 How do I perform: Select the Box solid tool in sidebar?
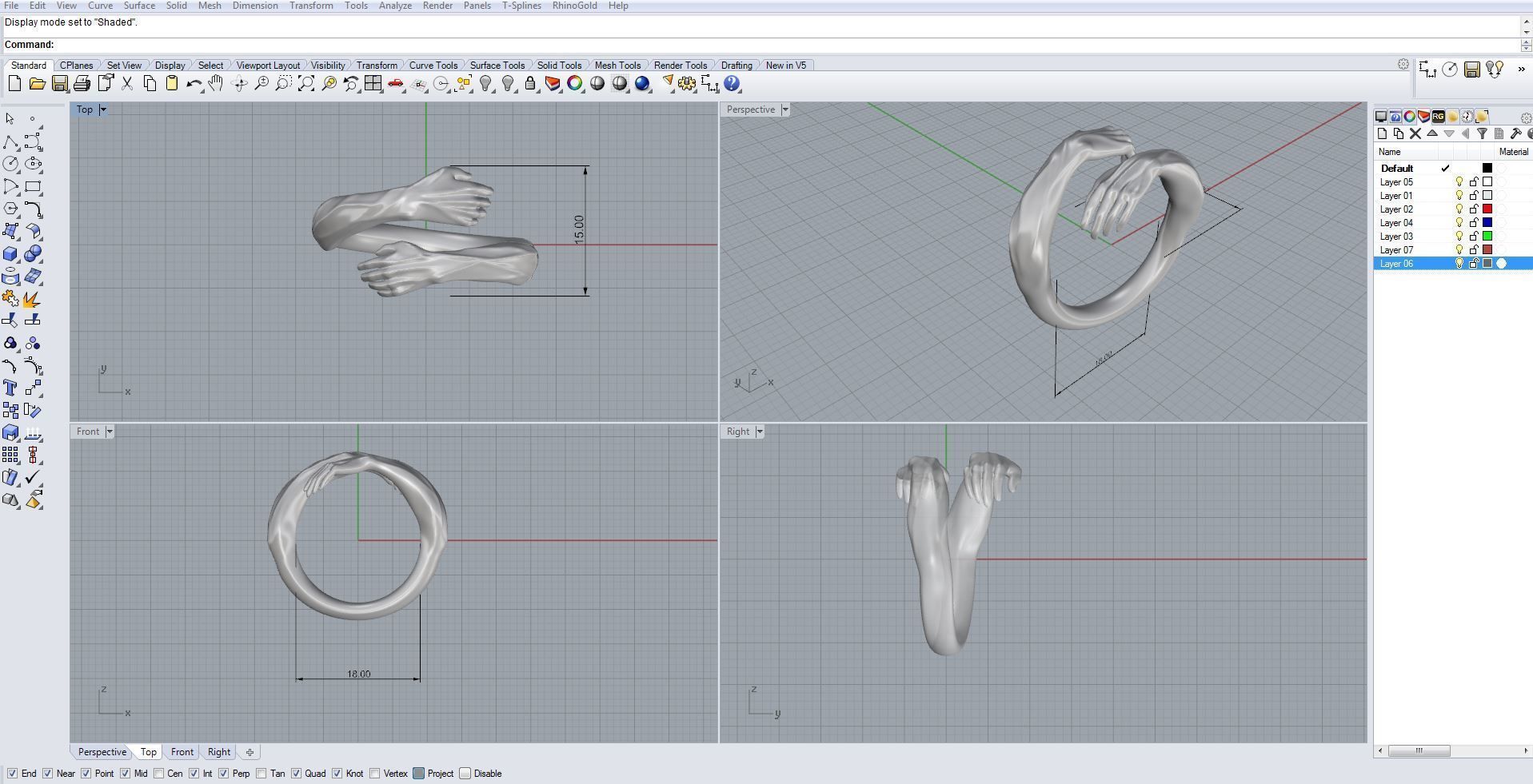[10, 254]
